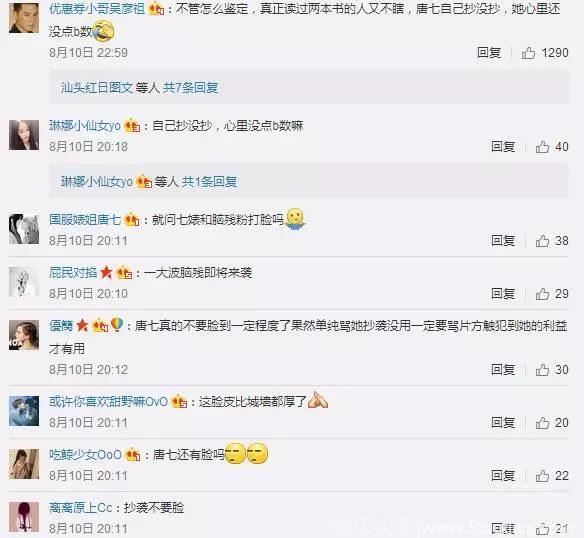The width and height of the screenshot is (584, 538).
Task: Click thumbs-up on 琳娜小仙女yo's comment
Action: (542, 147)
